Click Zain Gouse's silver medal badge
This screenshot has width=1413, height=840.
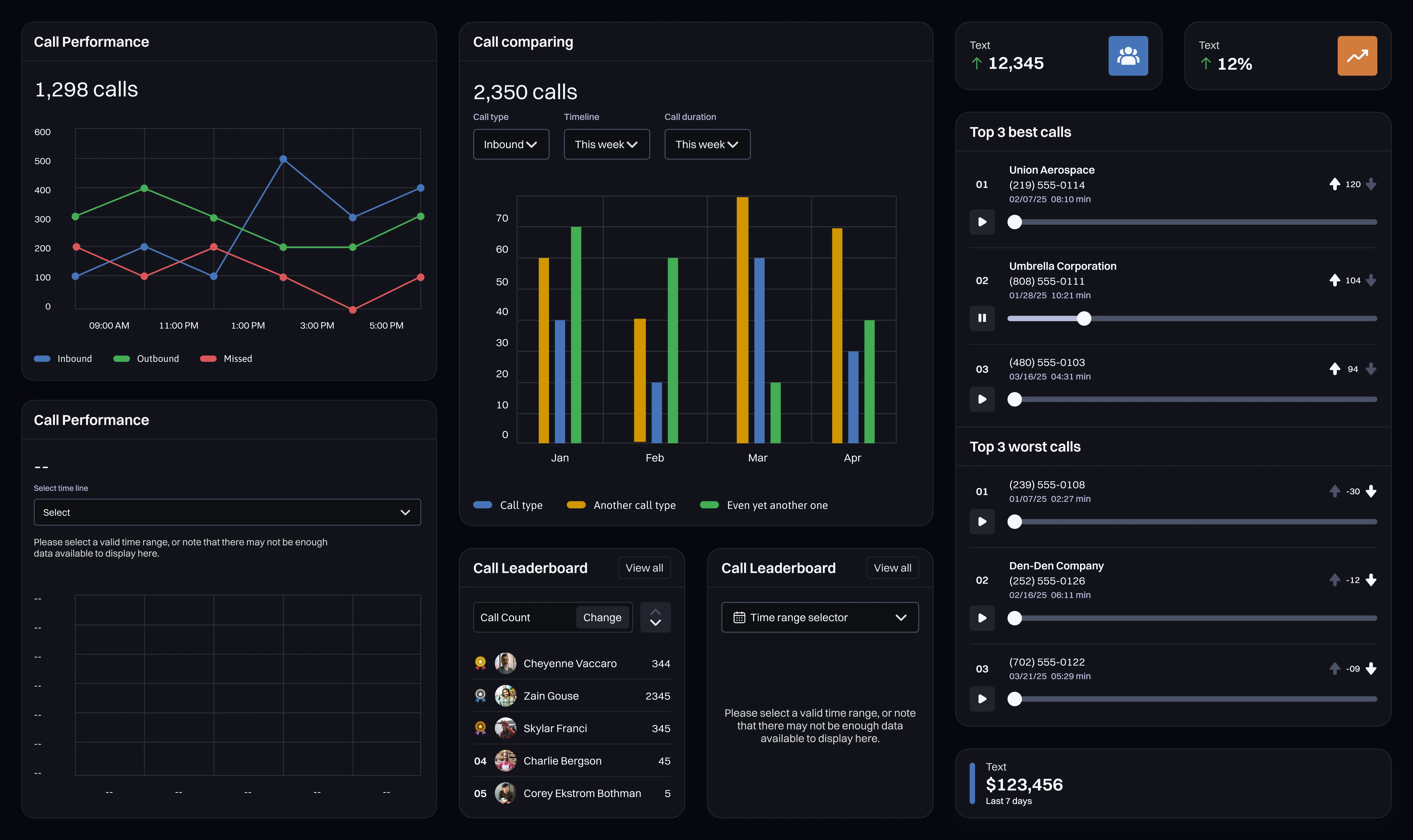tap(480, 696)
